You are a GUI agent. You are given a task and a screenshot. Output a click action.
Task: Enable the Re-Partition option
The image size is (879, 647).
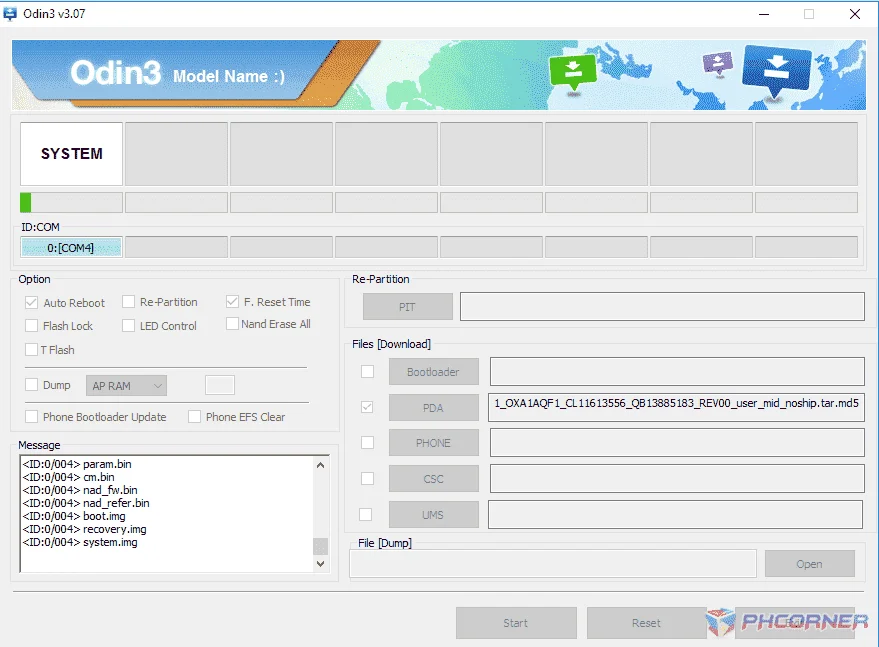point(128,302)
